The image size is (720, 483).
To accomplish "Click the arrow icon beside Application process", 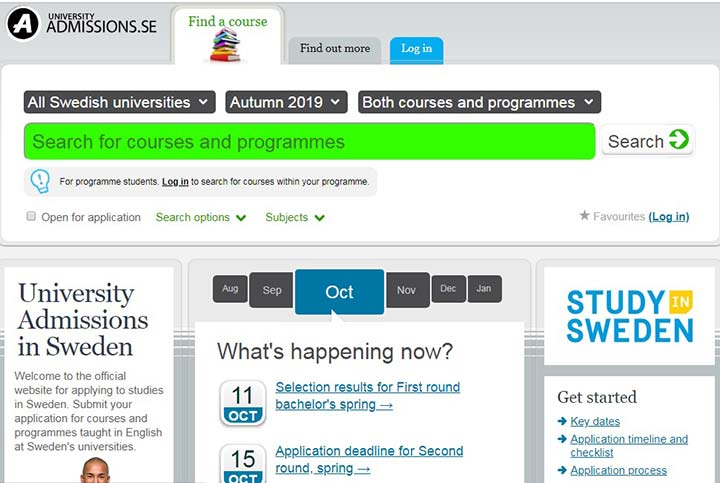I will 562,470.
